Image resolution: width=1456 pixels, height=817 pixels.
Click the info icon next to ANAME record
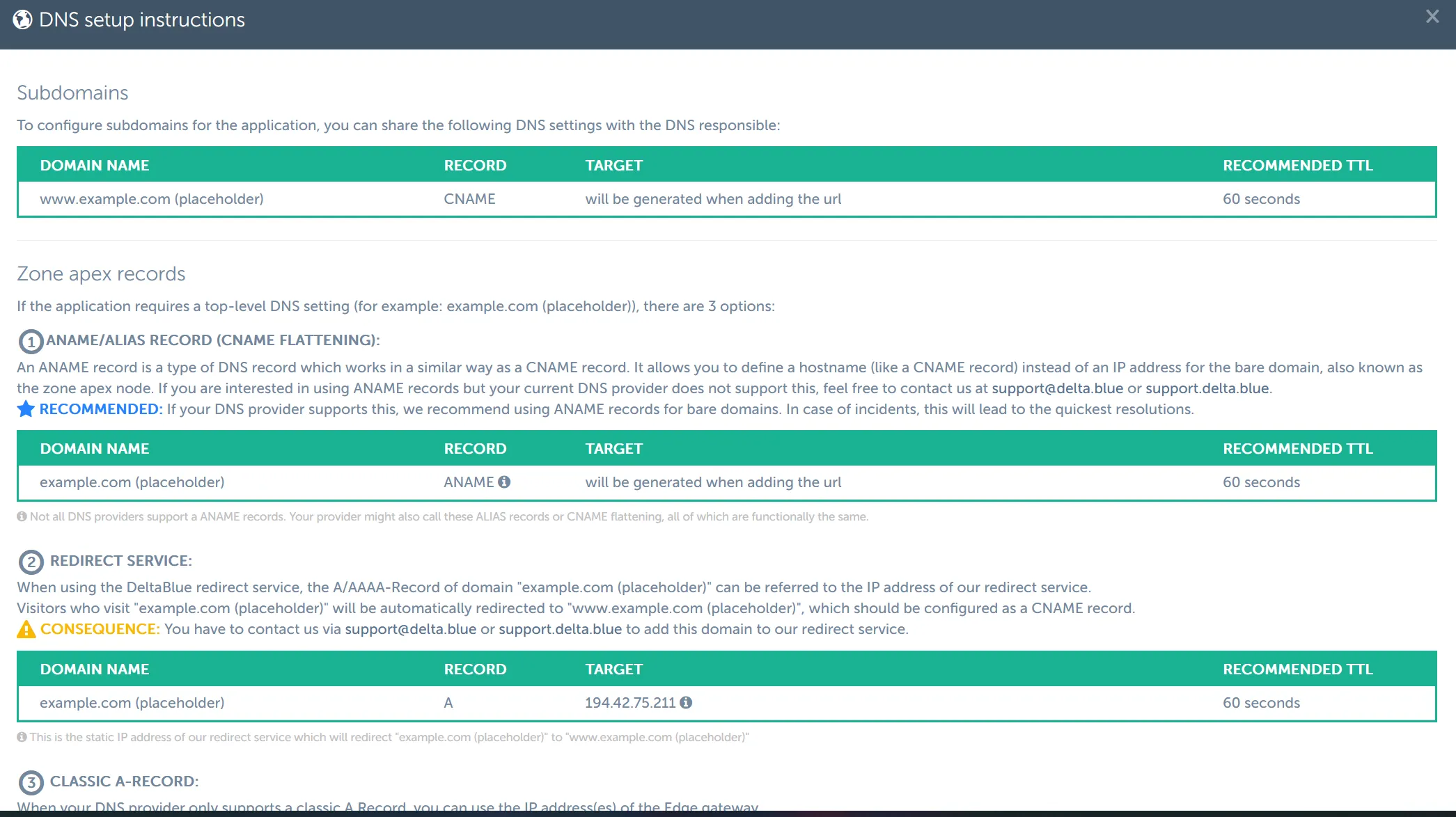click(506, 482)
